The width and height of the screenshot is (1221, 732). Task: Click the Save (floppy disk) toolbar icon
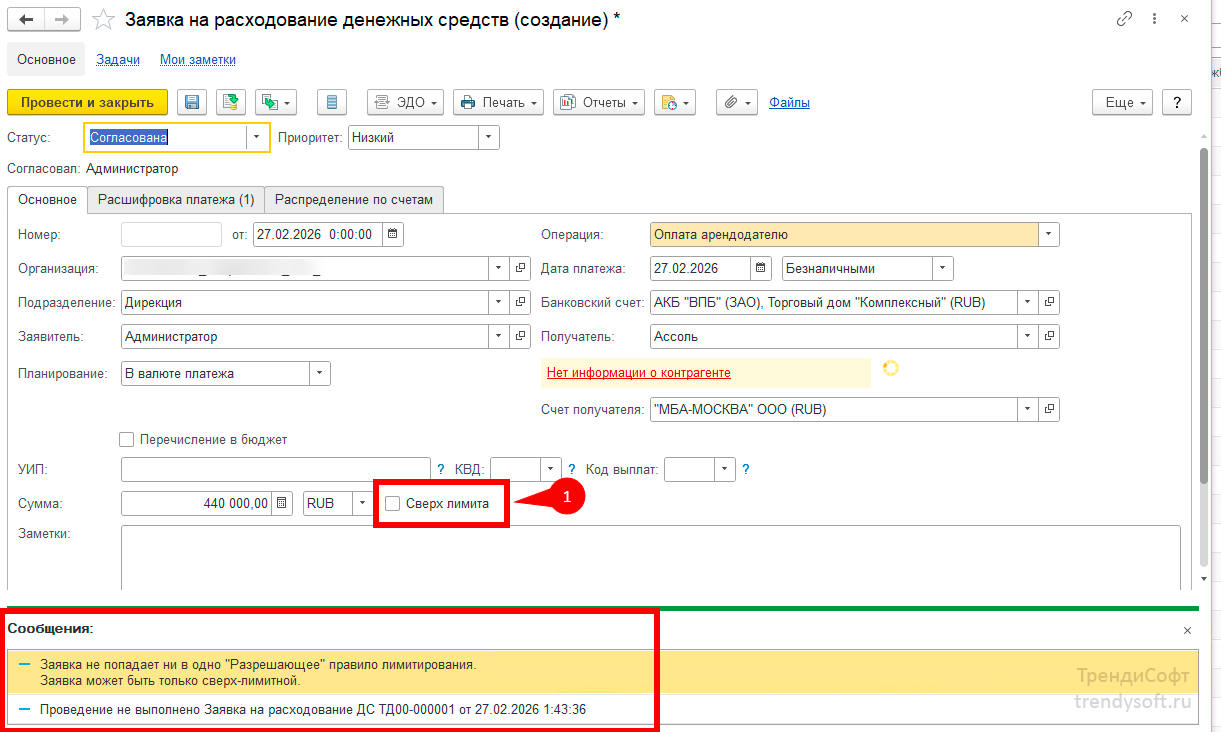[x=191, y=102]
